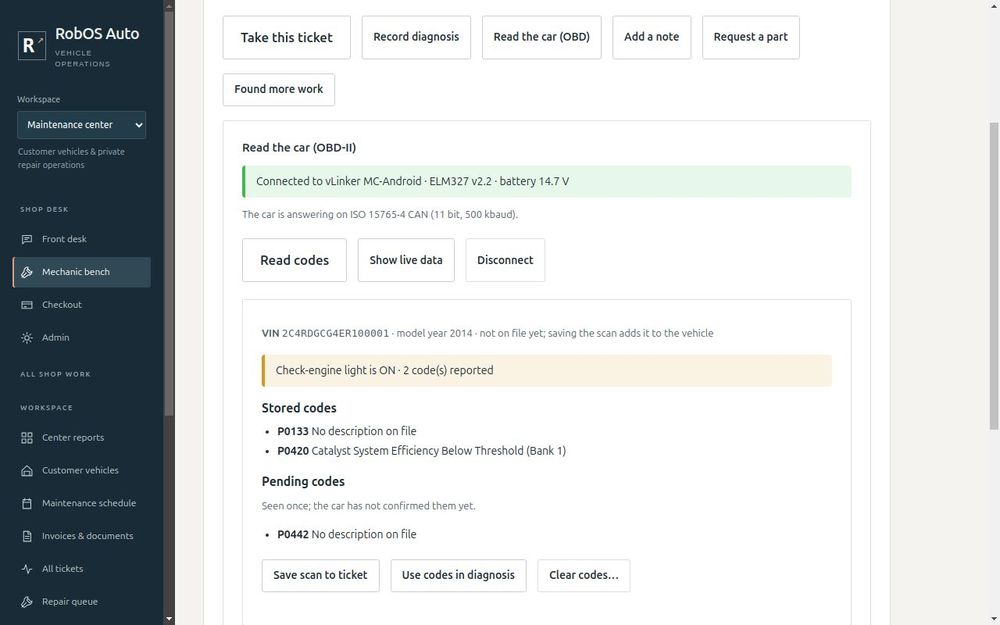Open Admin in the sidebar

click(82, 338)
